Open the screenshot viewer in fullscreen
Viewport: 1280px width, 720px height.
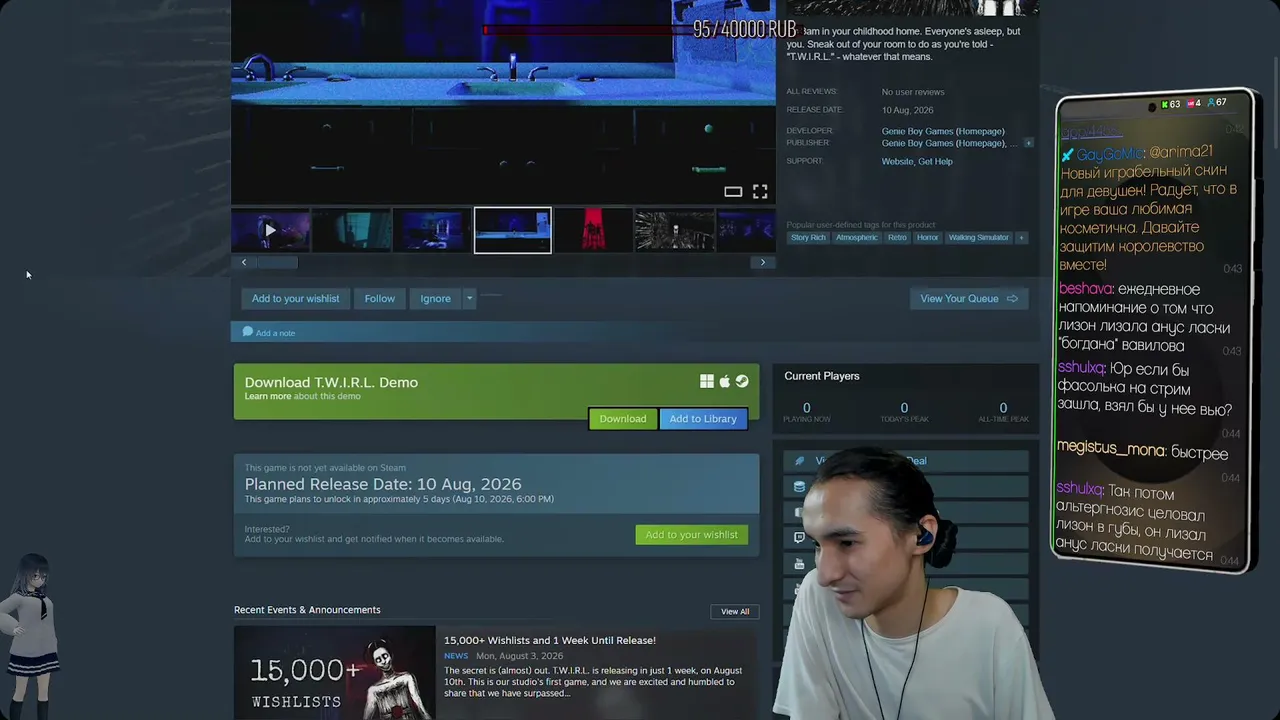760,191
